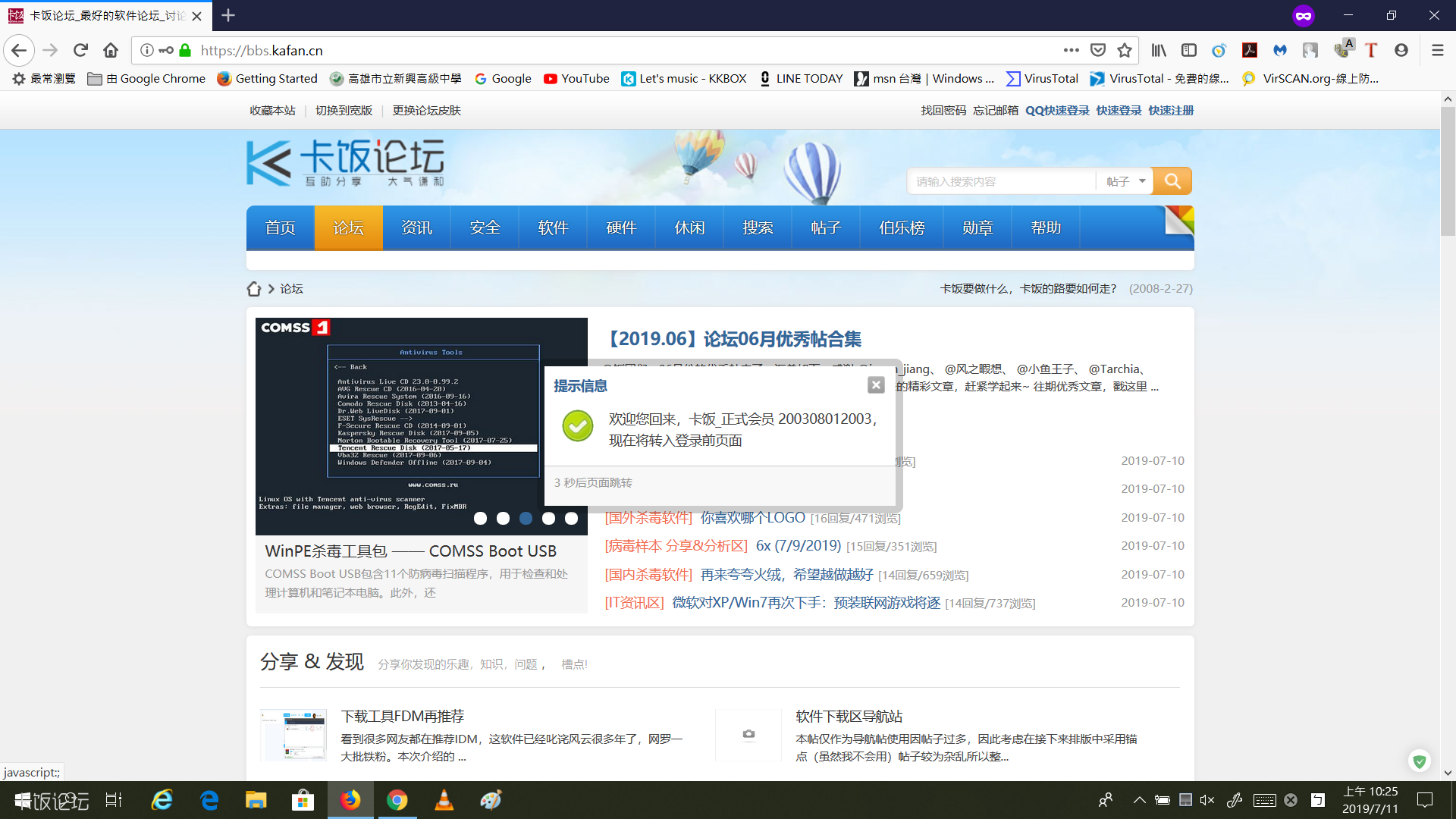Viewport: 1456px width, 819px height.
Task: Open 帮助 navigation tab
Action: tap(1046, 227)
